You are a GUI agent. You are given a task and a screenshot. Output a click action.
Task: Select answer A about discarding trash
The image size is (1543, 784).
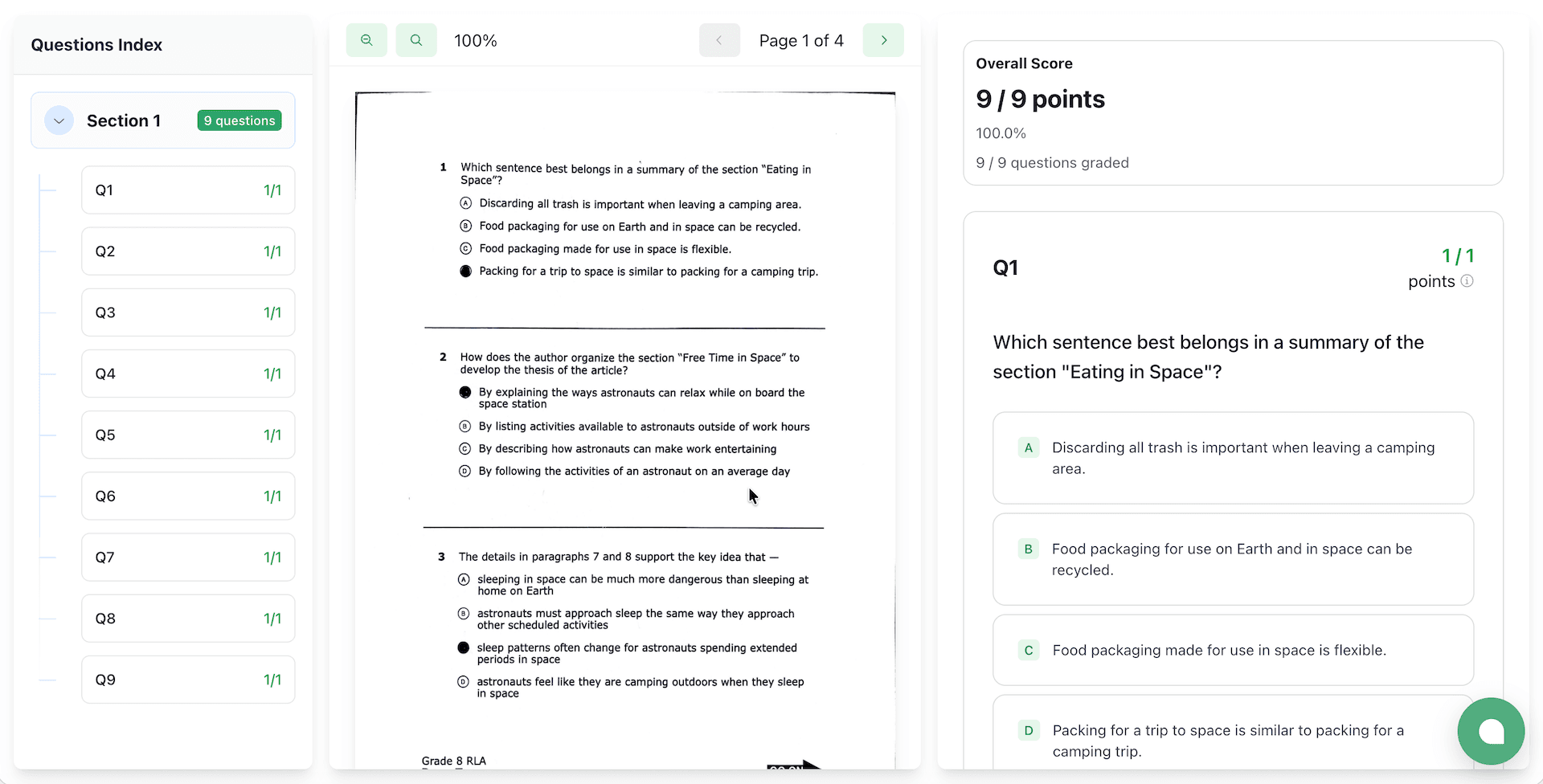1234,458
